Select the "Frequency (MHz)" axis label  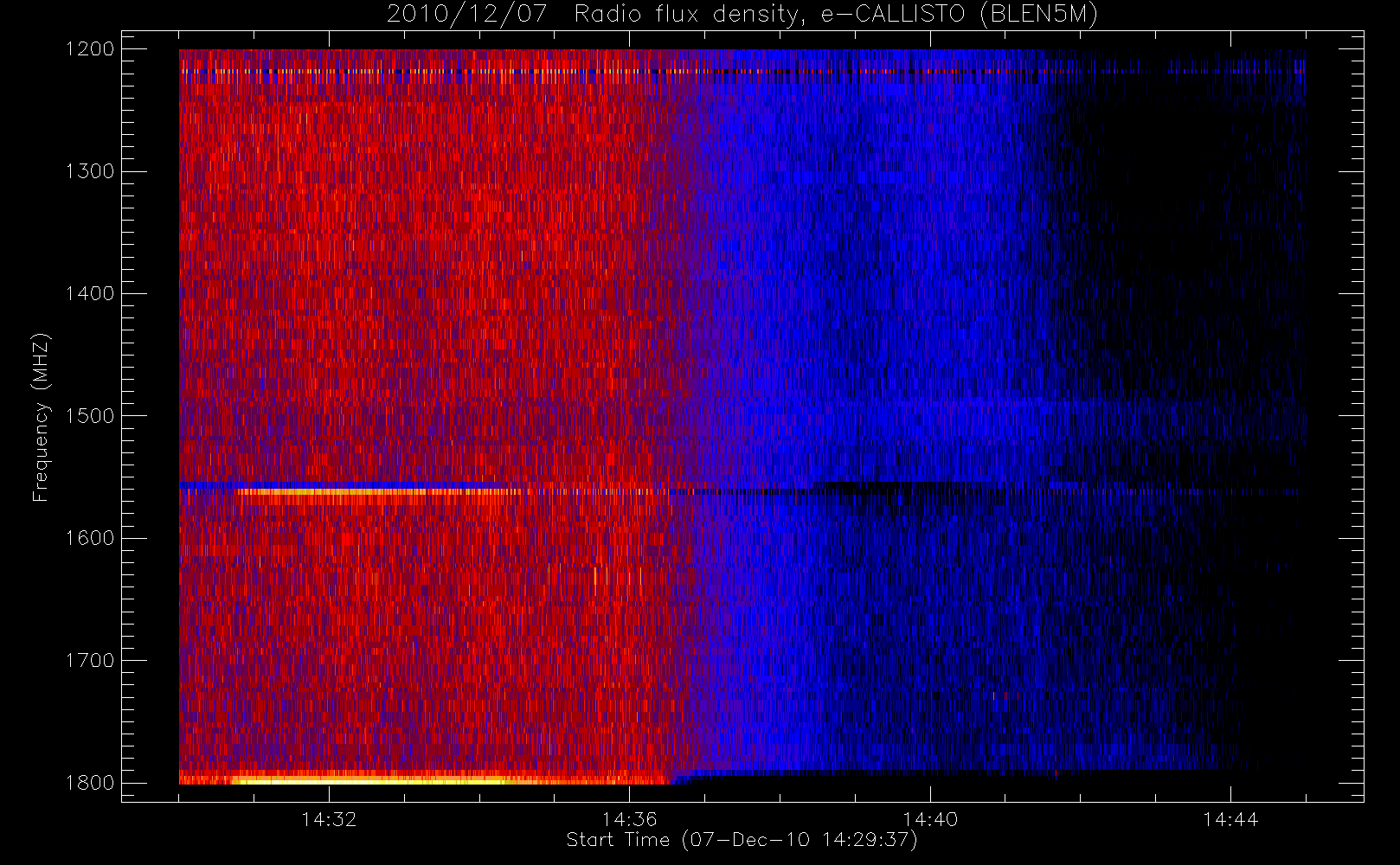[x=41, y=417]
